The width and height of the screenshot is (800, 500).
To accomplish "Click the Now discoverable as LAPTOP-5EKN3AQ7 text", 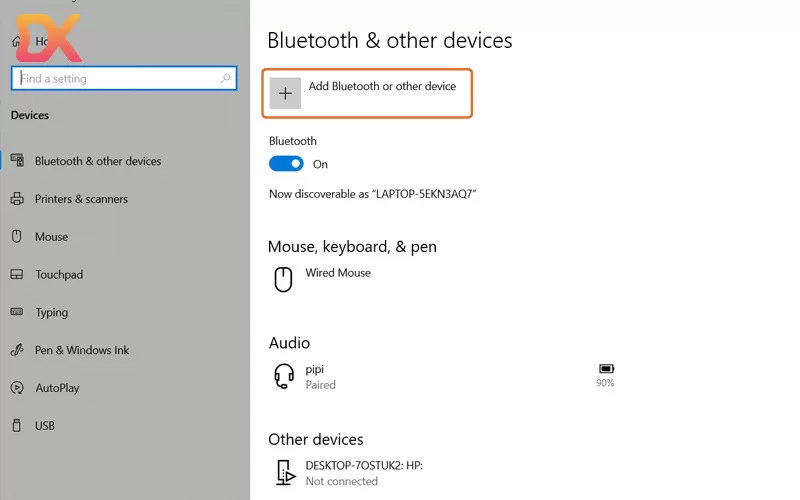I will coord(372,194).
